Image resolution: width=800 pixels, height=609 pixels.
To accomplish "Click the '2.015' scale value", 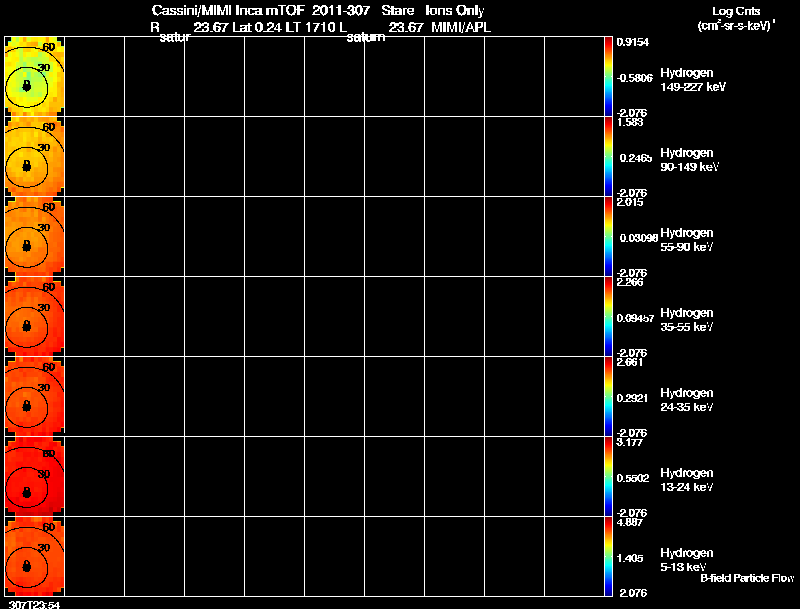I will coord(630,202).
